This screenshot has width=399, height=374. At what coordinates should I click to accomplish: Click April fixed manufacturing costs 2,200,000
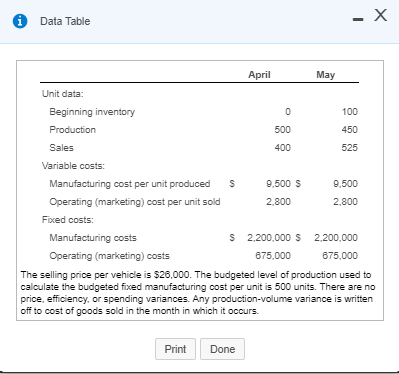[x=269, y=238]
